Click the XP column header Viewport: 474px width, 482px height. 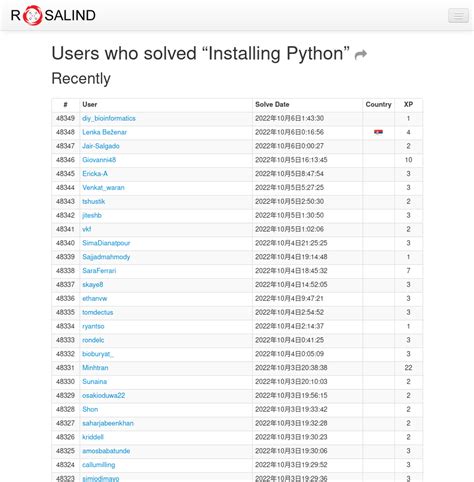coord(408,104)
